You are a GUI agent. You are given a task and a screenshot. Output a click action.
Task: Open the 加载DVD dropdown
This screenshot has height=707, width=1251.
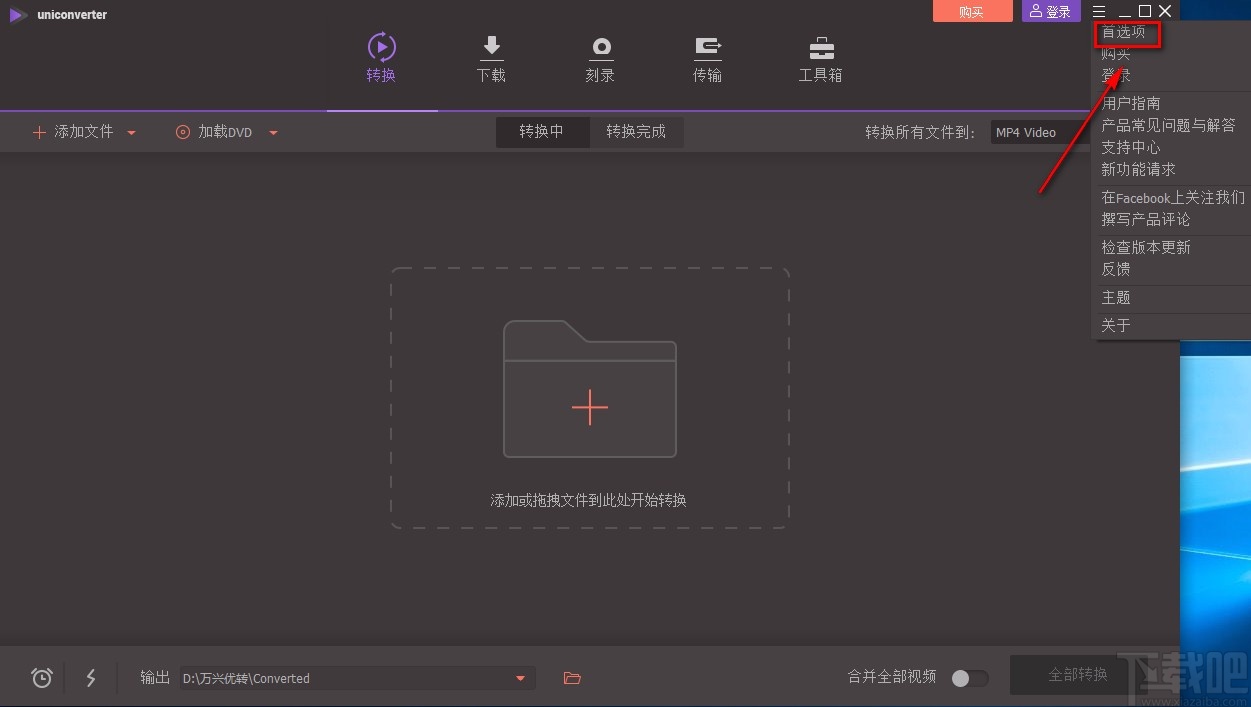(x=274, y=131)
